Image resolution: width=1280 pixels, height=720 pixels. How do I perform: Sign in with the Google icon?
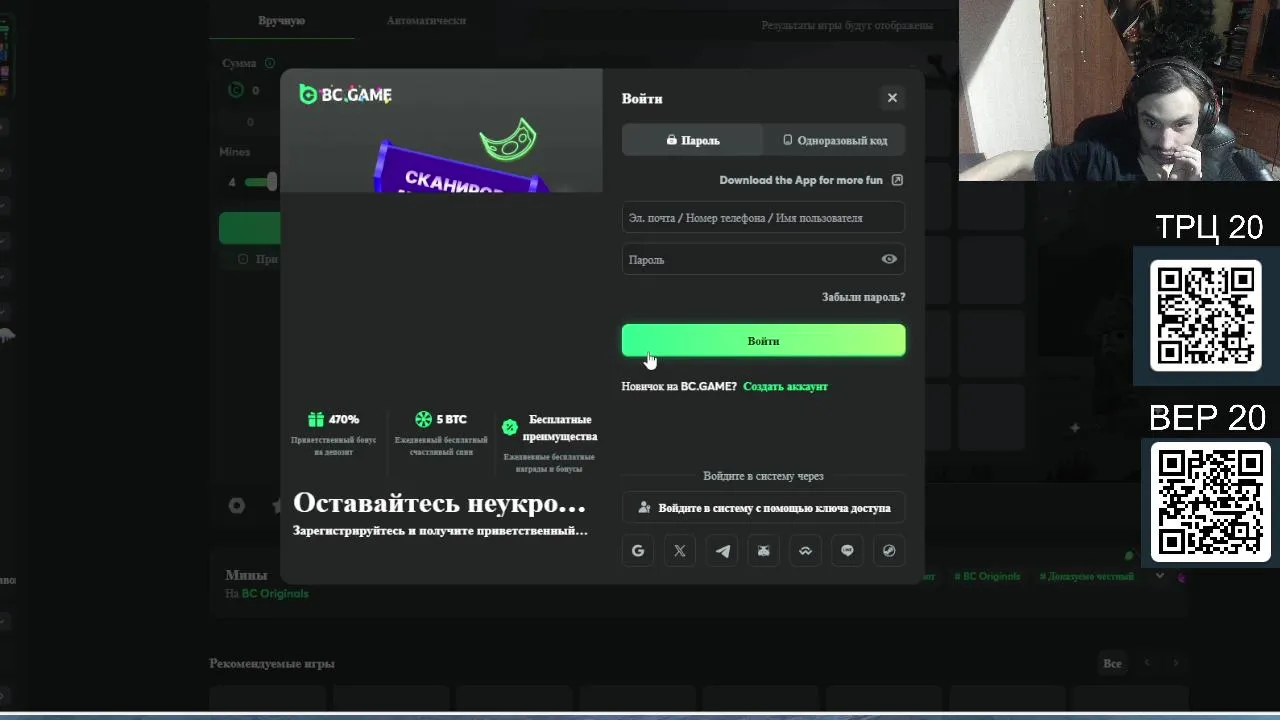point(638,550)
